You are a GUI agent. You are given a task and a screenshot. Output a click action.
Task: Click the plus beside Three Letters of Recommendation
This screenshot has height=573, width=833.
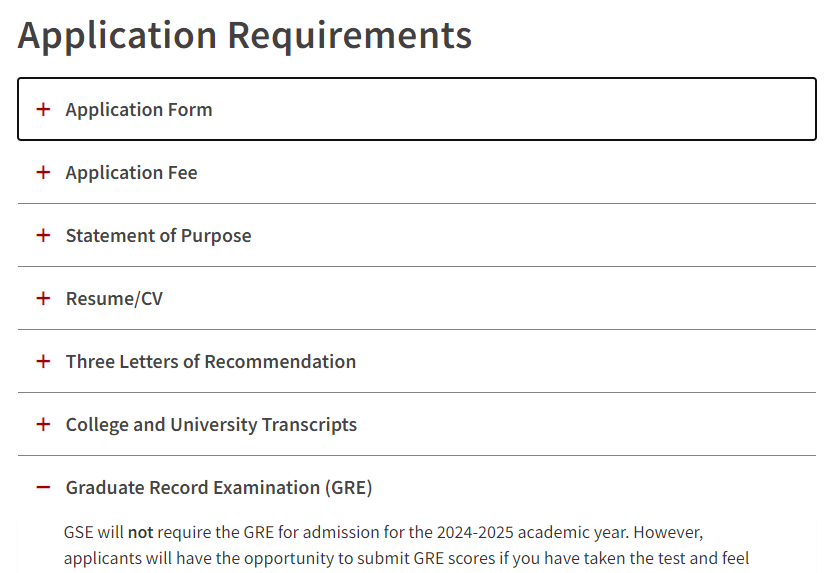click(43, 361)
